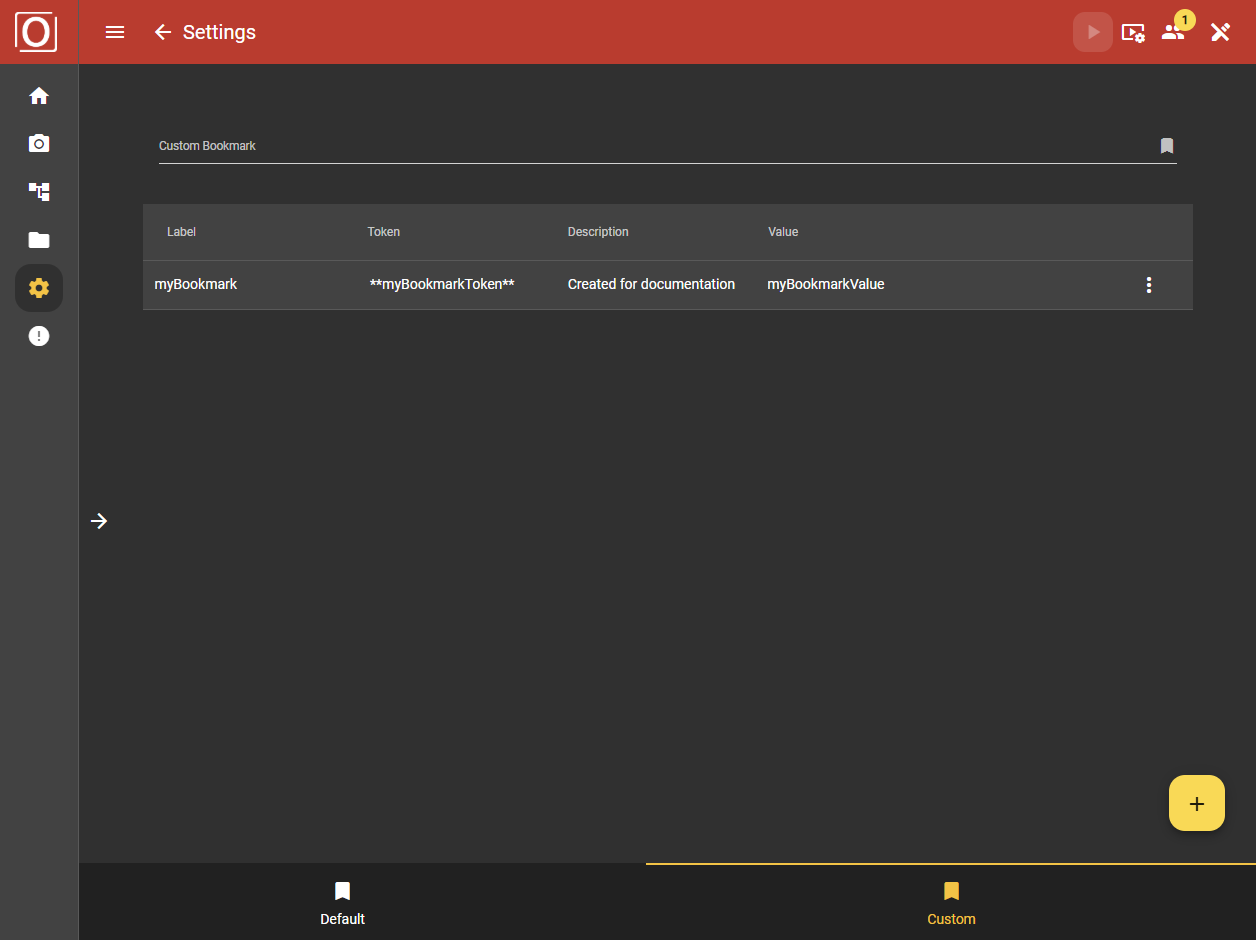Open the hamburger navigation menu
Image resolution: width=1256 pixels, height=940 pixels.
(114, 32)
